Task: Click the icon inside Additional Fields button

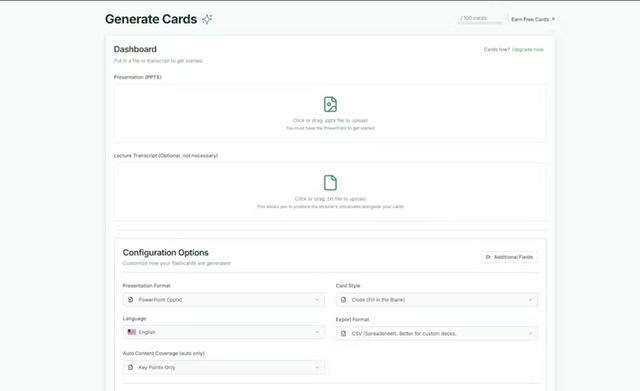Action: click(x=488, y=257)
